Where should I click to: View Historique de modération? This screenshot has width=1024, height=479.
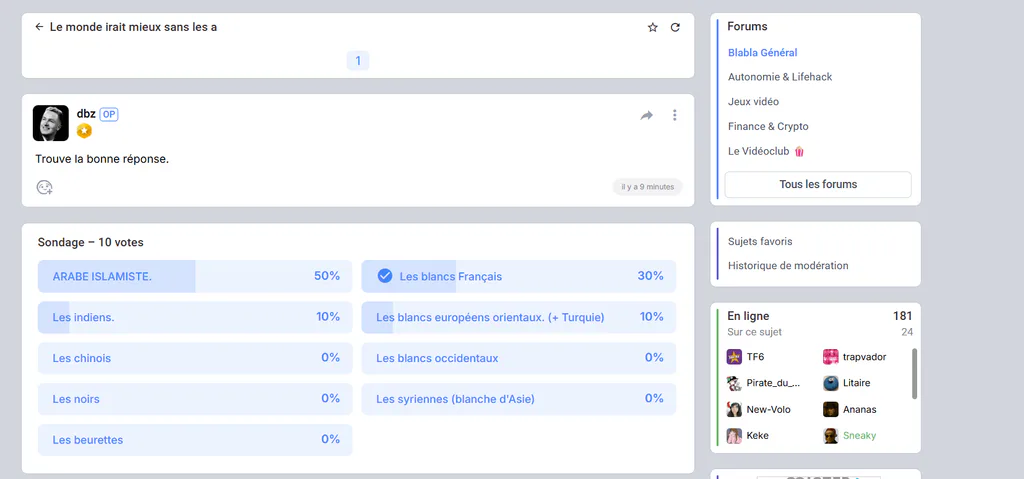pos(788,265)
